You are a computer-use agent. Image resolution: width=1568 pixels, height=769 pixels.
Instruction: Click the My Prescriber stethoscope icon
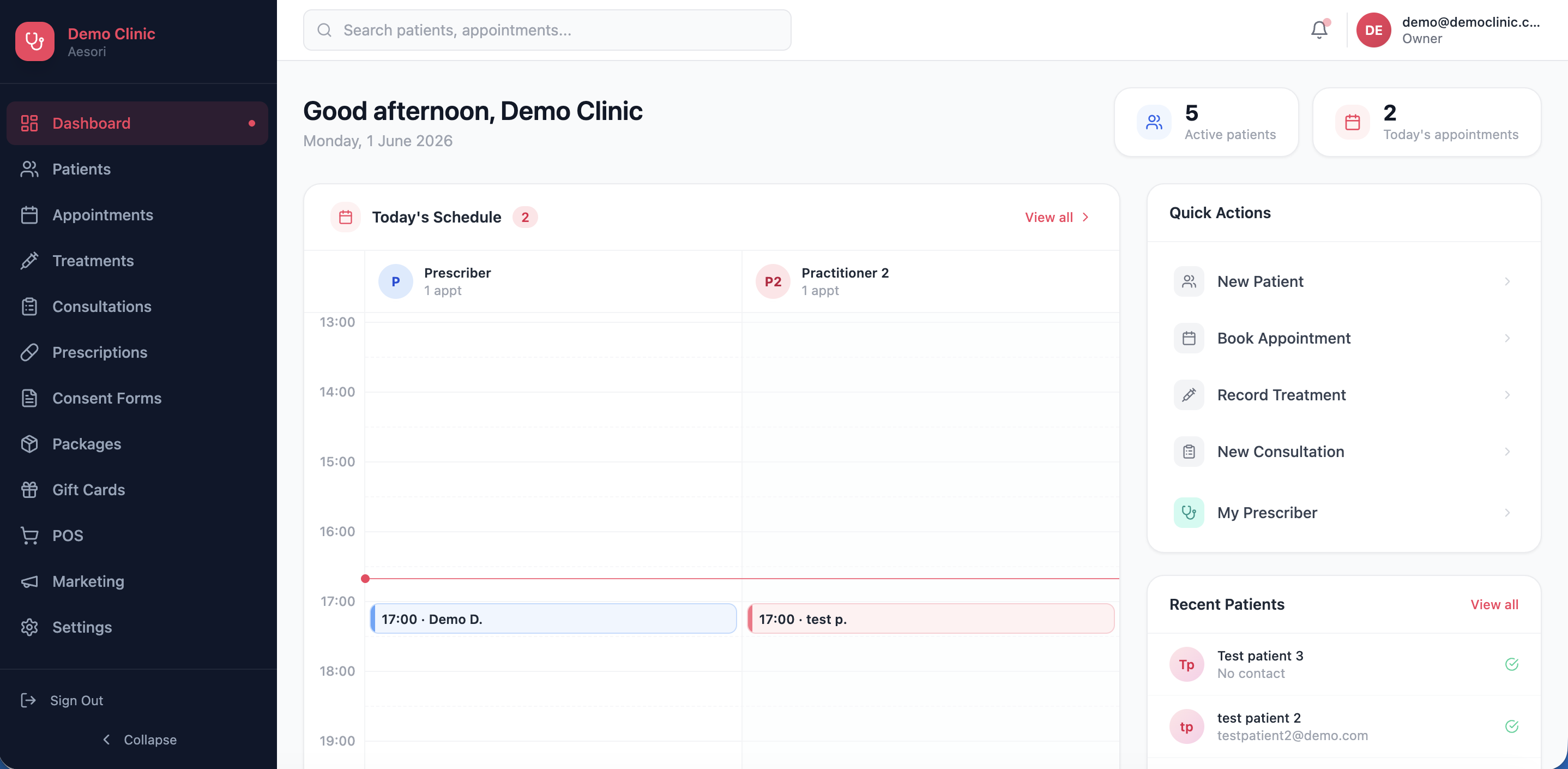[x=1188, y=513]
